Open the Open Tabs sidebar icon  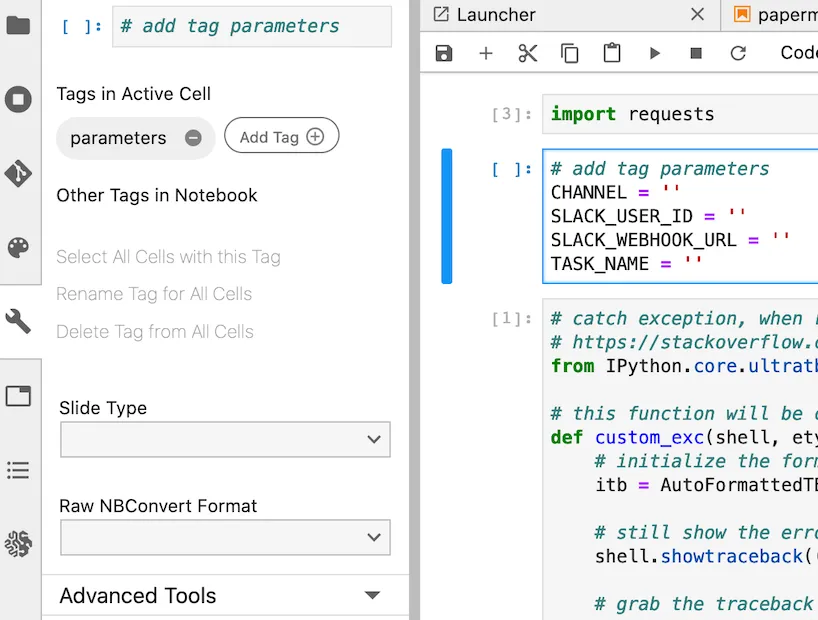pos(18,396)
